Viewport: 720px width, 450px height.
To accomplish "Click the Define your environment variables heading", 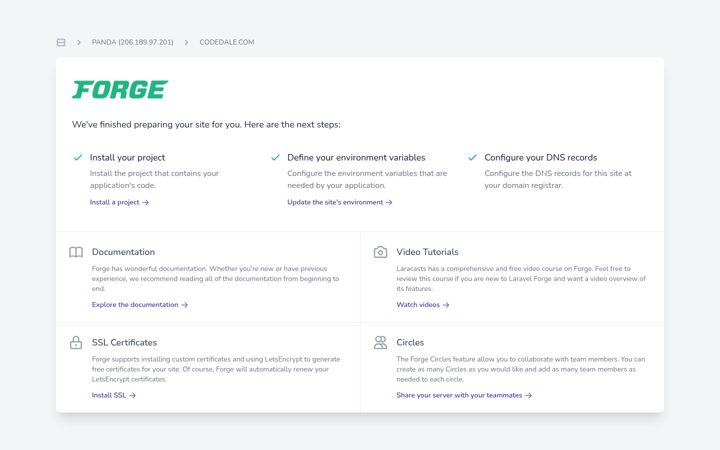I will click(356, 158).
